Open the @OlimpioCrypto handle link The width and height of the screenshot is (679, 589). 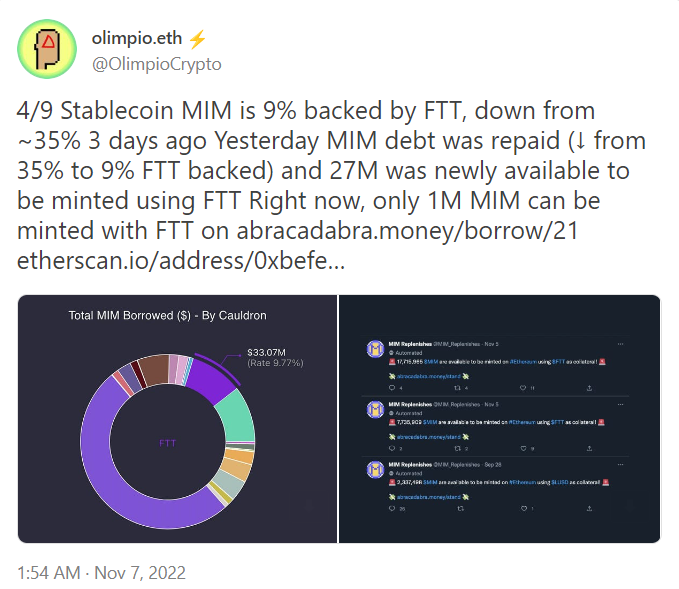[156, 64]
